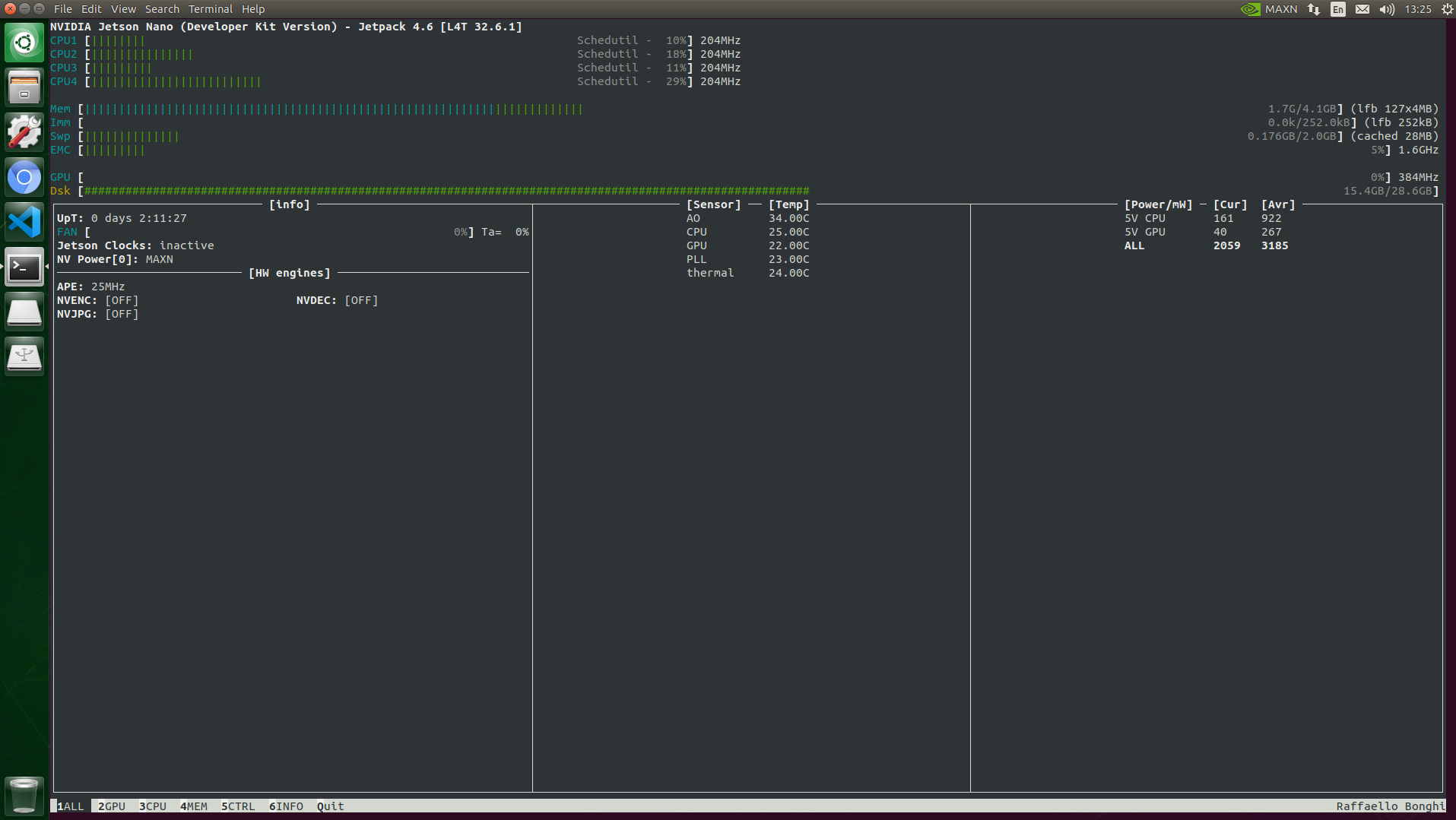This screenshot has height=820, width=1456.
Task: Click the 5V CPU power row
Action: tap(1204, 218)
